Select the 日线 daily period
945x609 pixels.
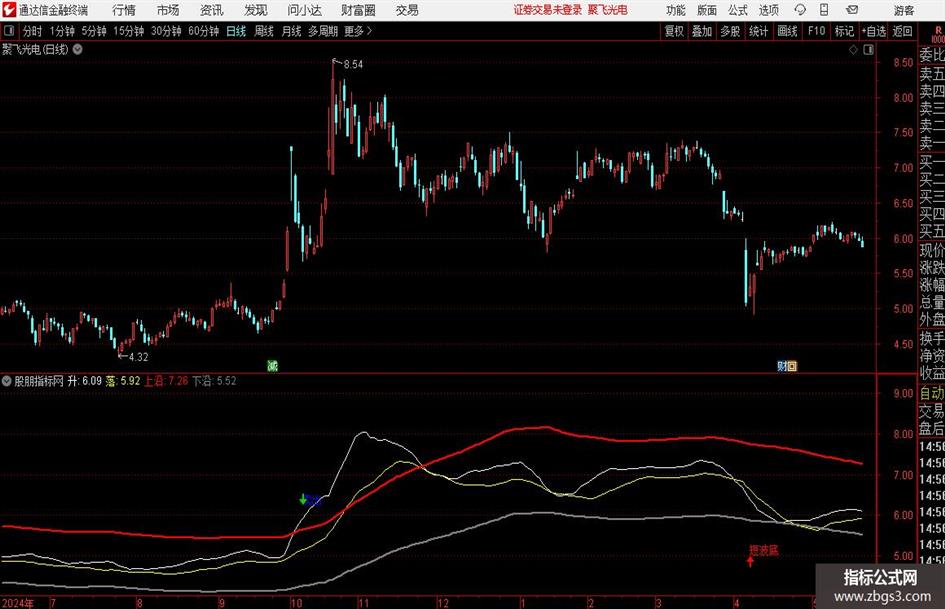(236, 31)
